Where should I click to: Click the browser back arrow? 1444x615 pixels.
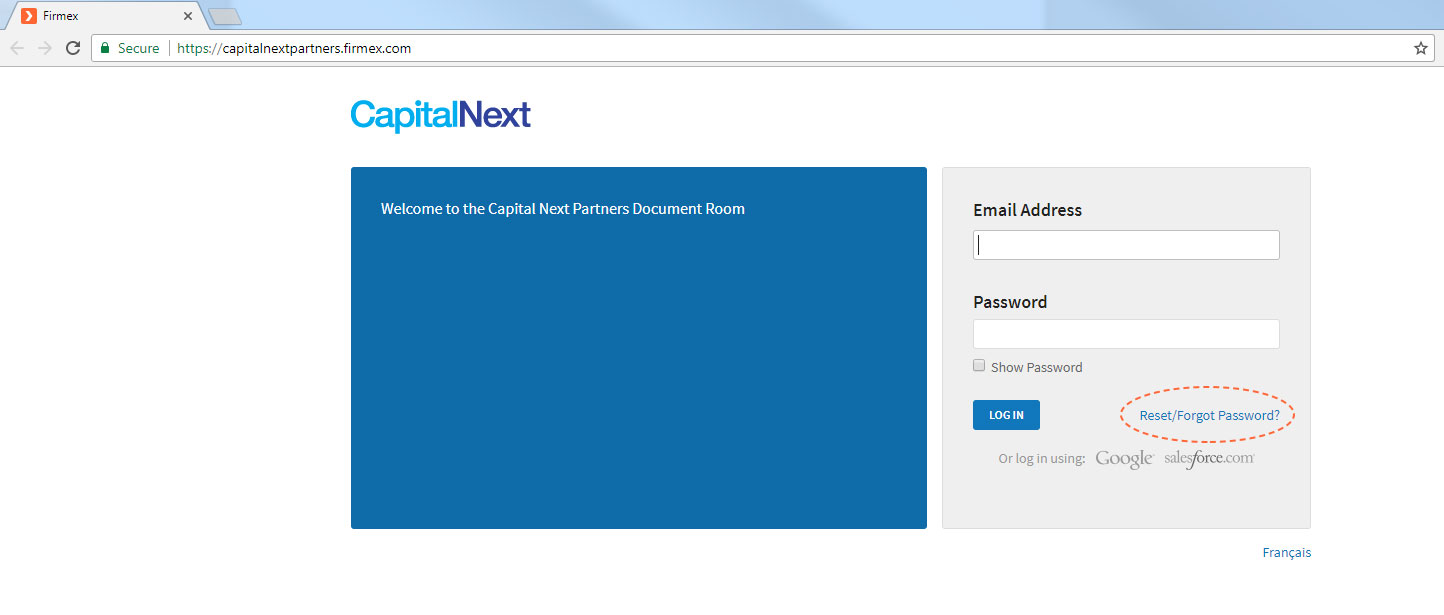(17, 48)
